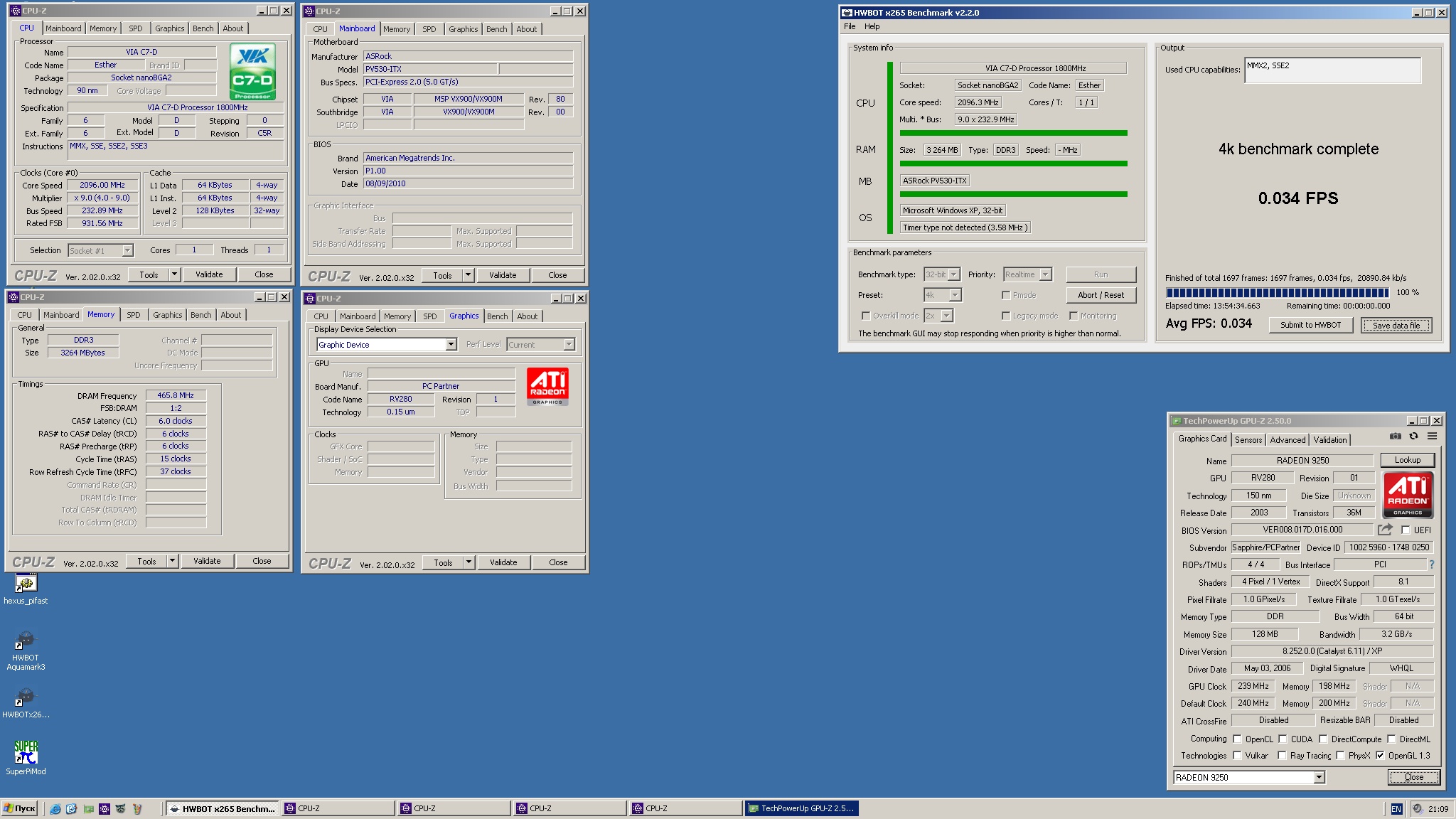Viewport: 1456px width, 819px height.
Task: Open the Help menu in HWBOT x265
Action: [x=872, y=26]
